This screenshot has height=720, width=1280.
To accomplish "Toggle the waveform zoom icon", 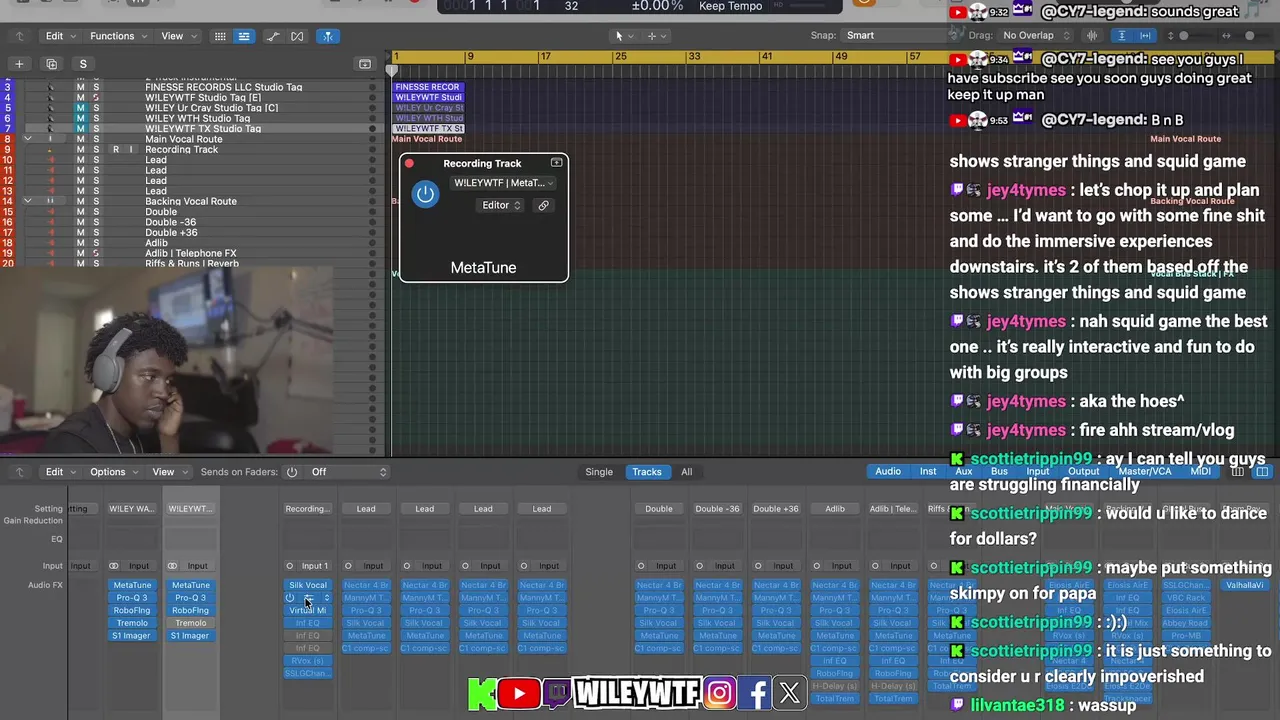I will 1093,36.
